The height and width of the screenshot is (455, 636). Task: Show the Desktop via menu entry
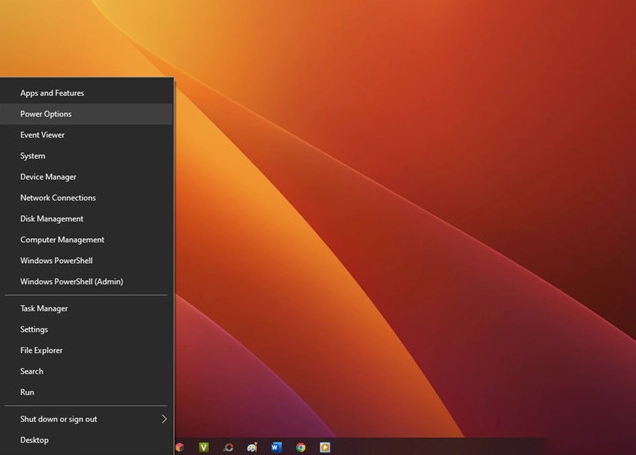(86, 440)
